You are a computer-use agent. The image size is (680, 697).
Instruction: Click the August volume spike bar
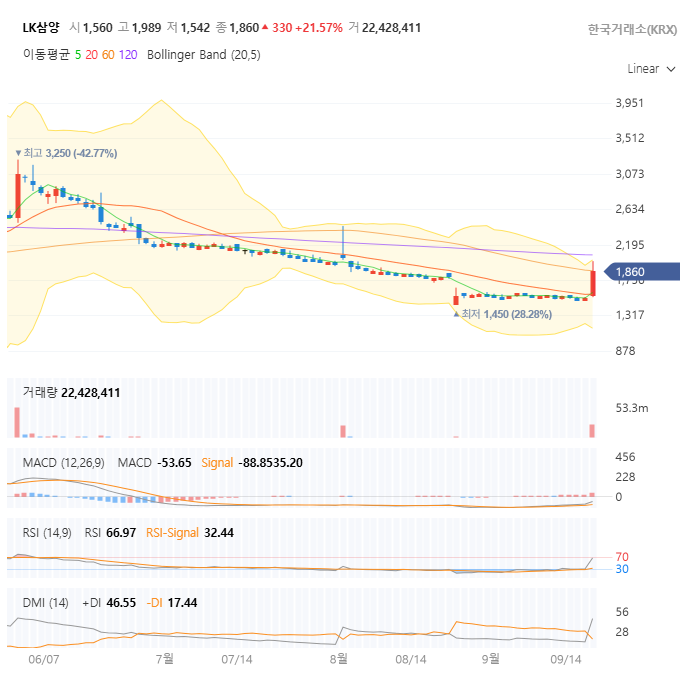[x=343, y=431]
